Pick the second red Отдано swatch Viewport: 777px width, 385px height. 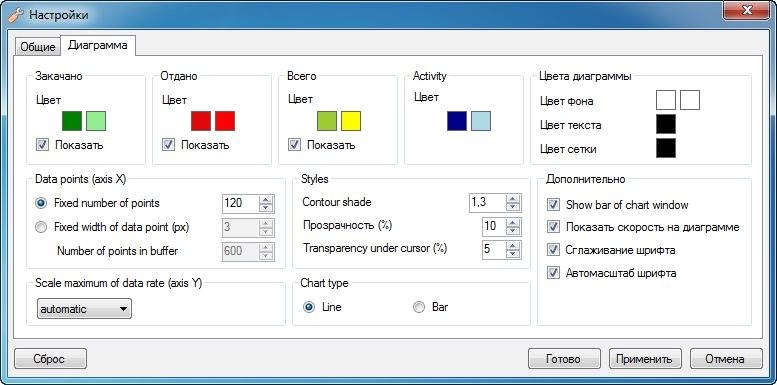click(x=225, y=121)
